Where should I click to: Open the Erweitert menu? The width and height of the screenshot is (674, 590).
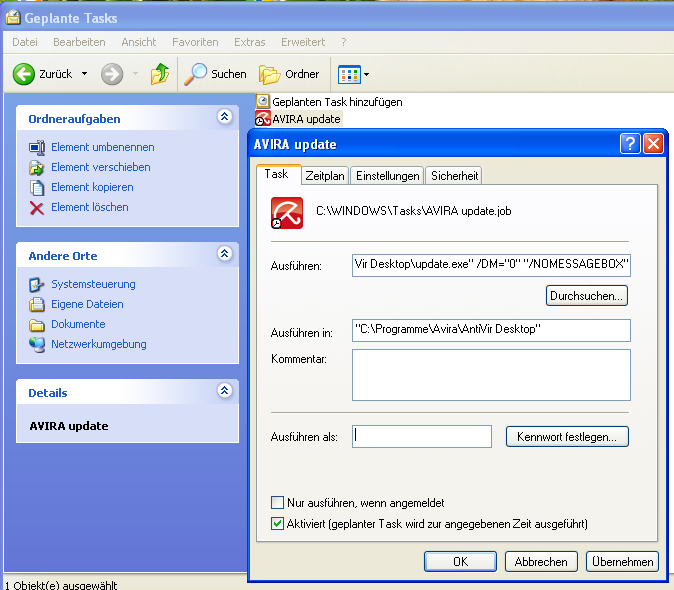tap(303, 42)
